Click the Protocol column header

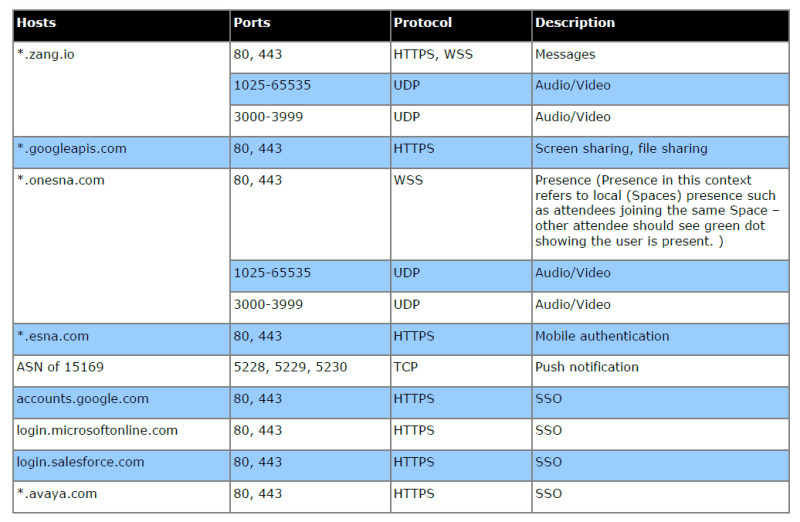461,25
